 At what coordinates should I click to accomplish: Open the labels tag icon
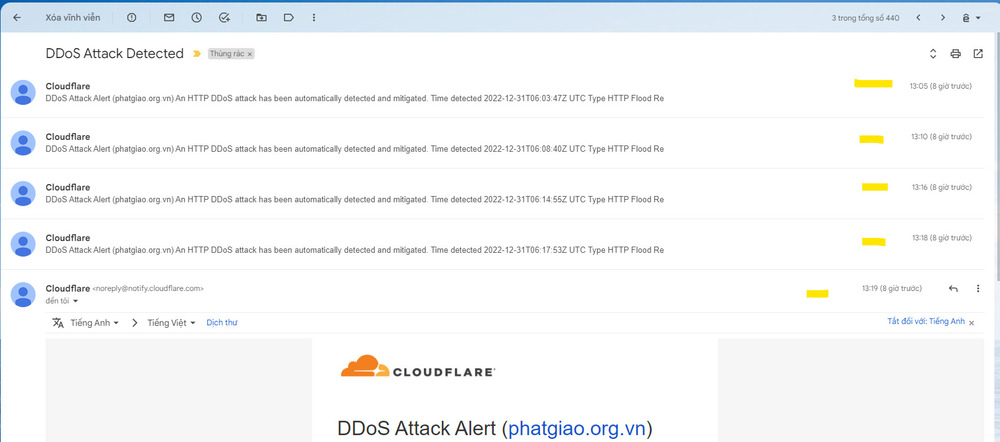point(288,18)
